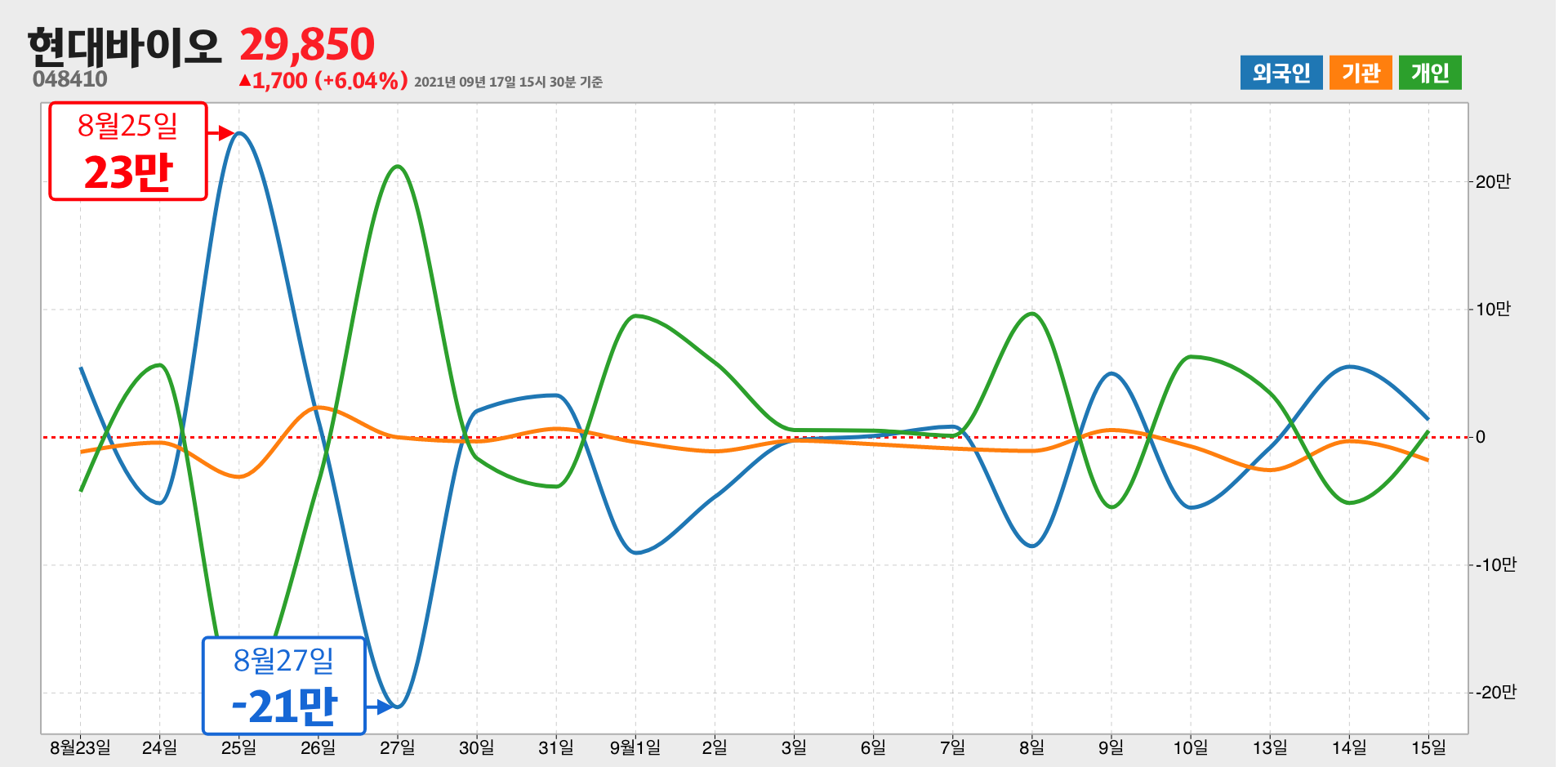Click the blue line peak on 14일

tap(1349, 367)
